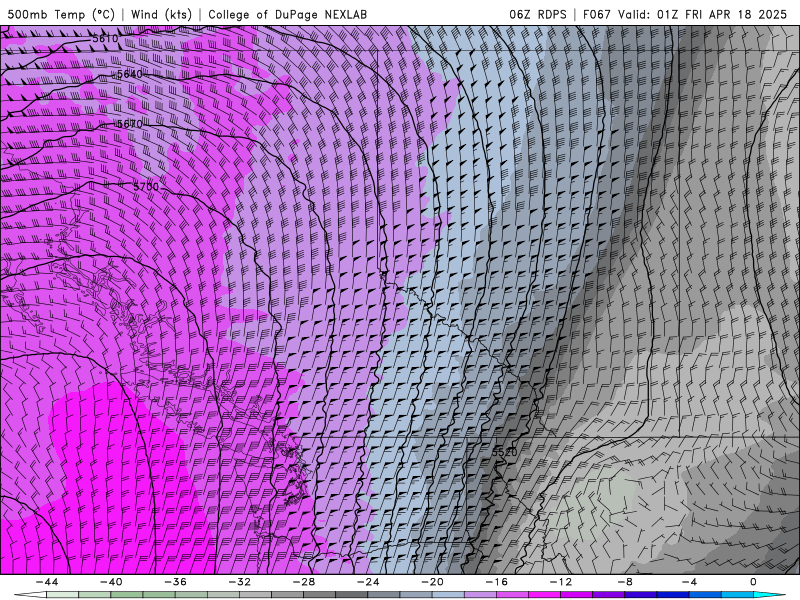The height and width of the screenshot is (600, 800).
Task: Click the 'F067' forecast hour text
Action: click(x=596, y=14)
